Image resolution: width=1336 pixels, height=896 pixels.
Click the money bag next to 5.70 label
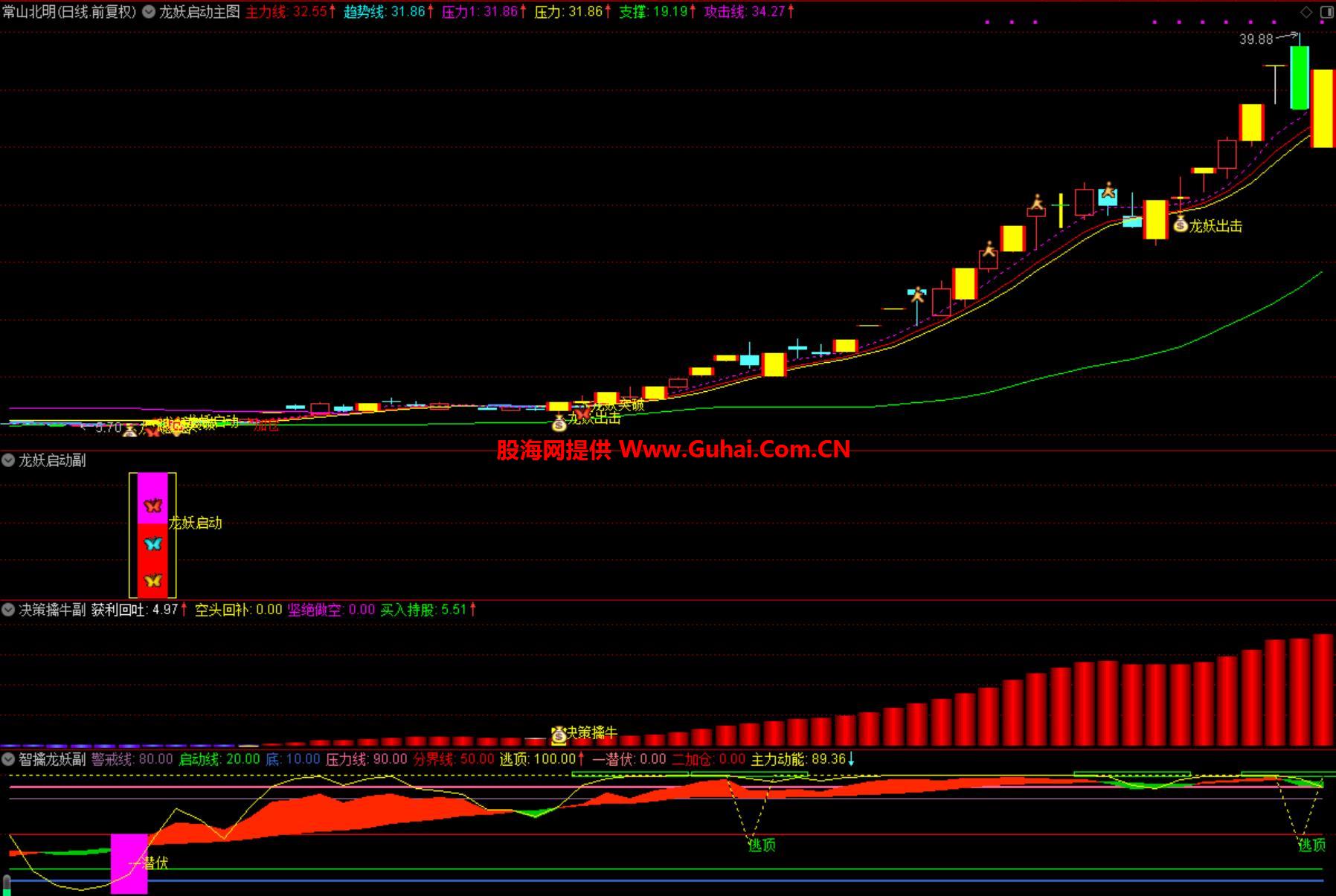tap(129, 430)
